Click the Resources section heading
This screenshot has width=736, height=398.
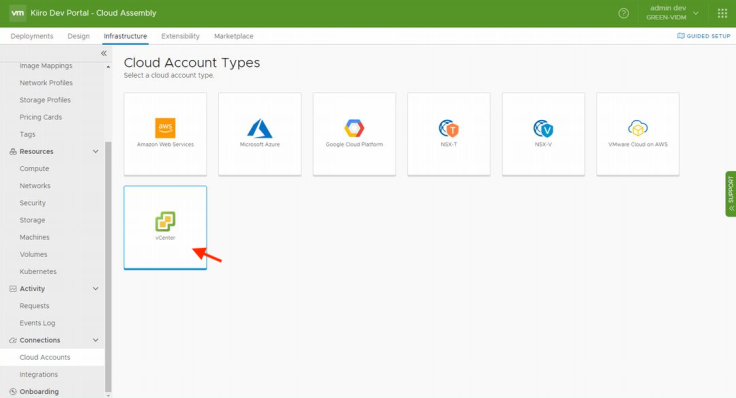[x=37, y=152]
